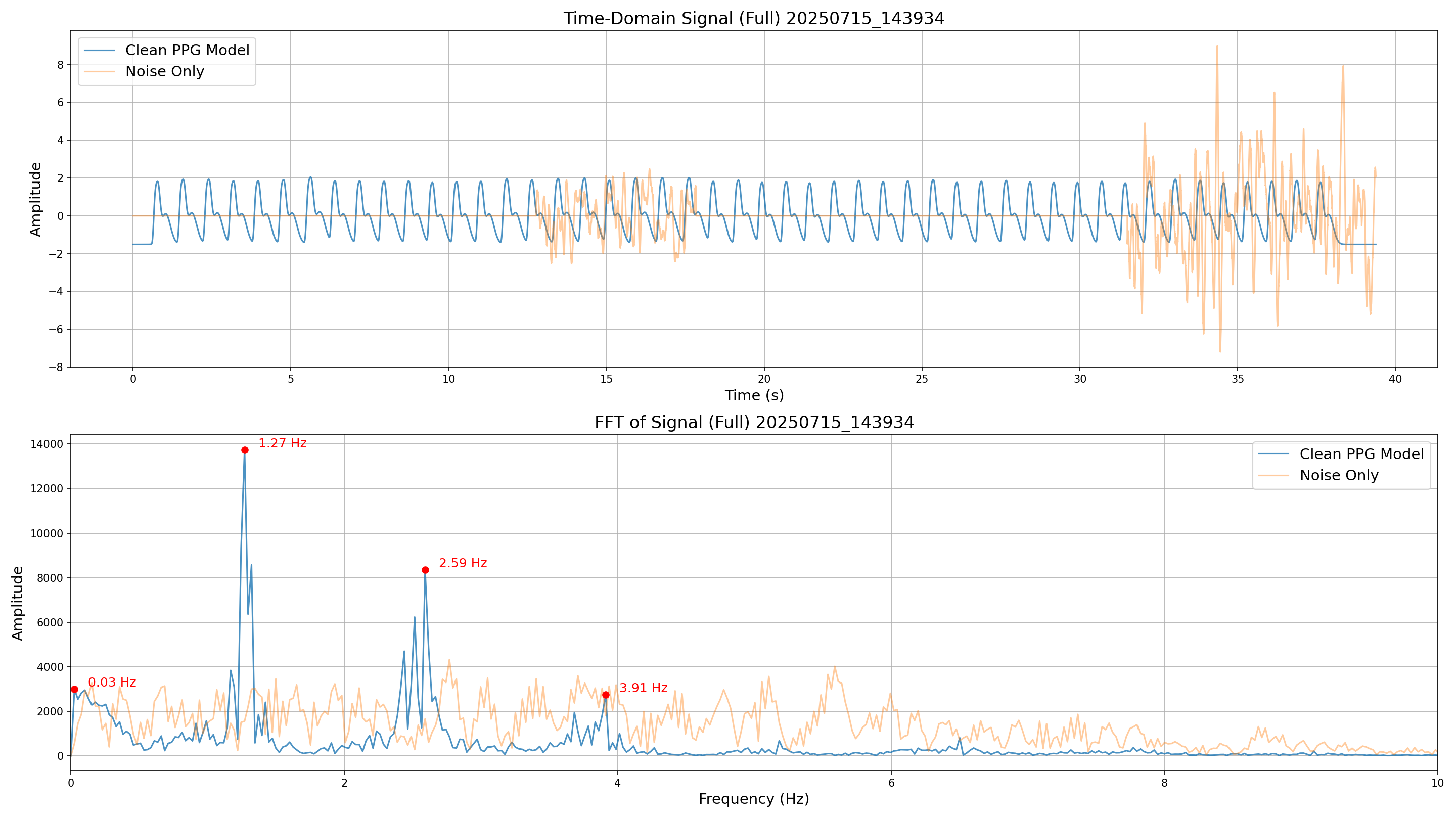The image size is (1456, 819).
Task: Click the 2.59 Hz annotation label
Action: coord(463,563)
